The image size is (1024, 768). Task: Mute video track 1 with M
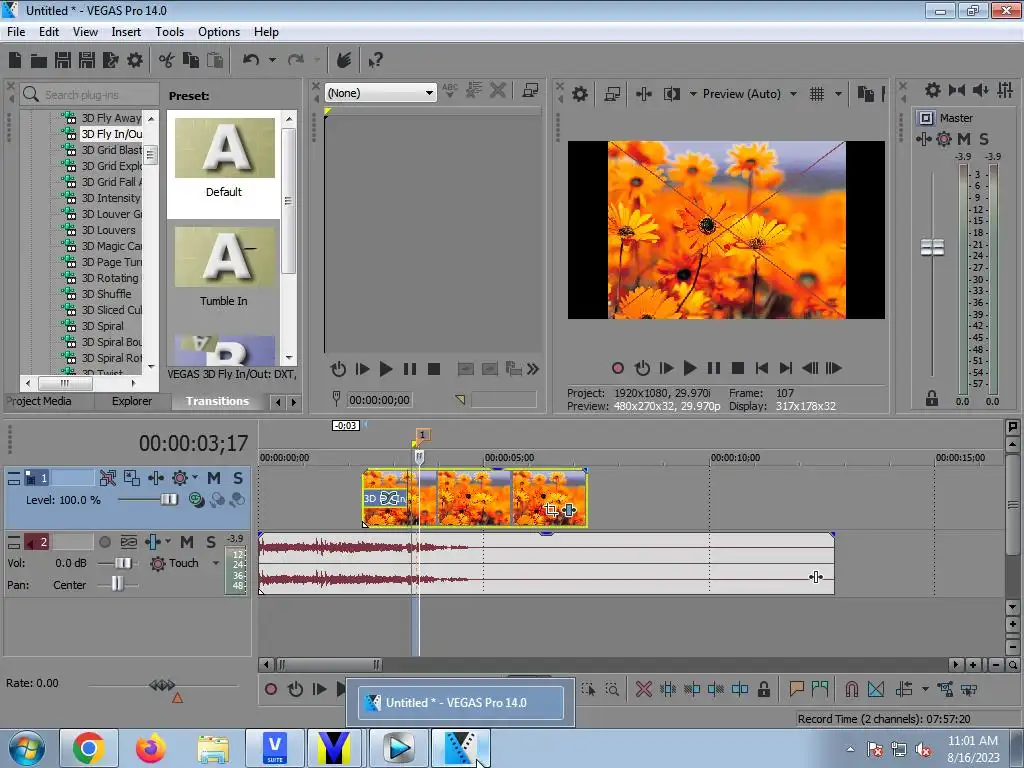(214, 478)
